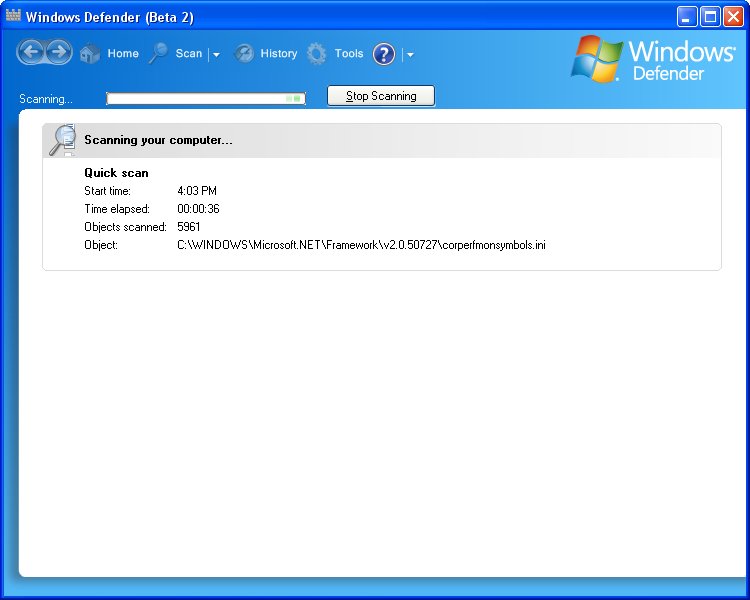This screenshot has width=750, height=600.
Task: Click the 'Quick scan' label
Action: 116,173
